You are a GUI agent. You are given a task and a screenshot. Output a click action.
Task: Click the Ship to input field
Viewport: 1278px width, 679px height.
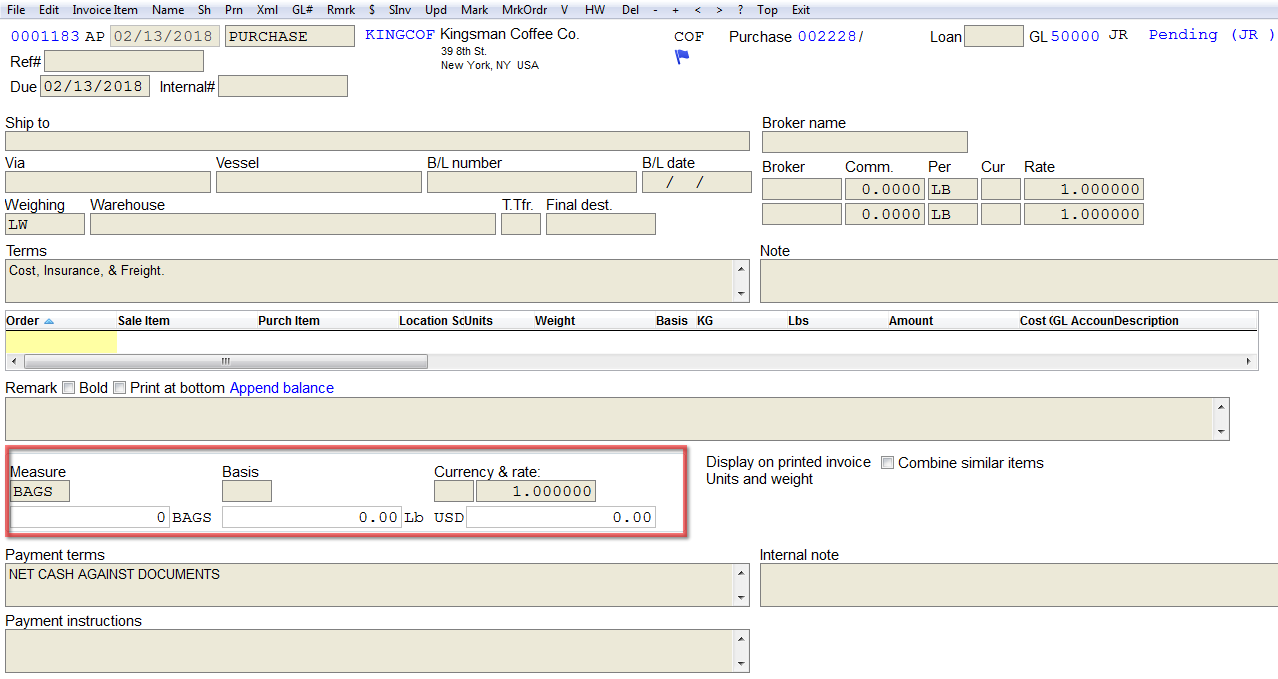click(377, 141)
